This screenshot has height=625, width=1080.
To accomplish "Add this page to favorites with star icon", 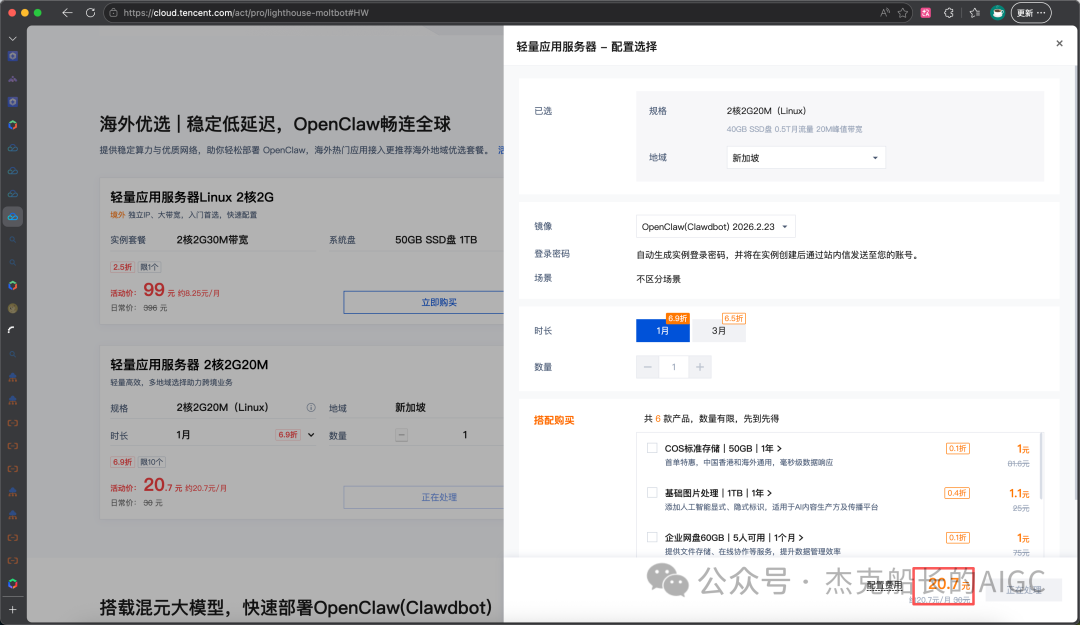I will click(902, 12).
